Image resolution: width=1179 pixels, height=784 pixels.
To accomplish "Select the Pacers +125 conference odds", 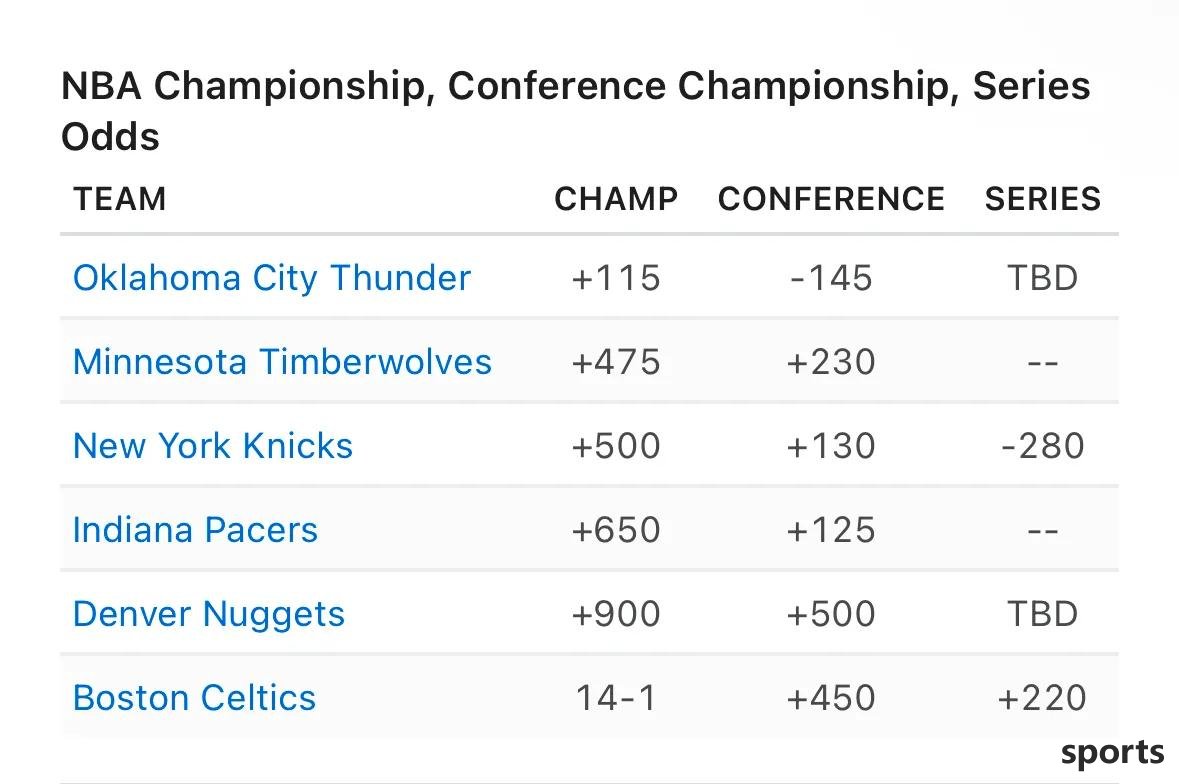I will click(831, 530).
